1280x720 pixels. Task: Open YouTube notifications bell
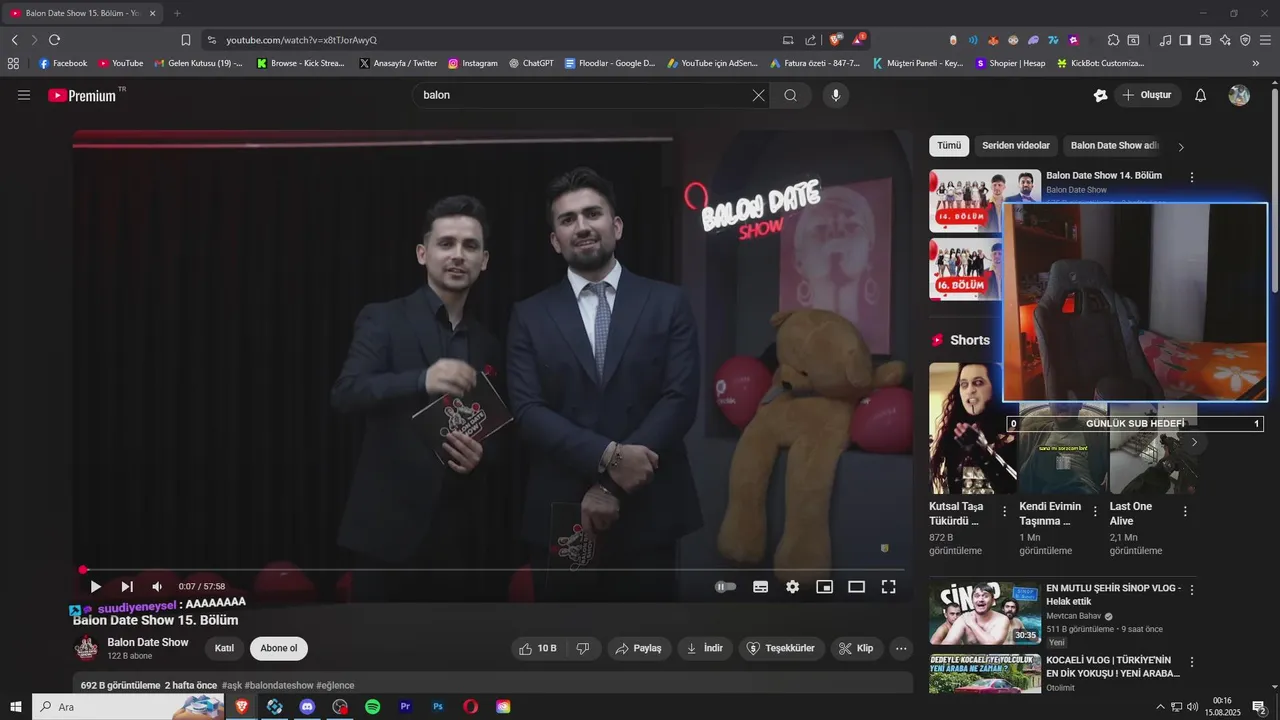(1201, 95)
